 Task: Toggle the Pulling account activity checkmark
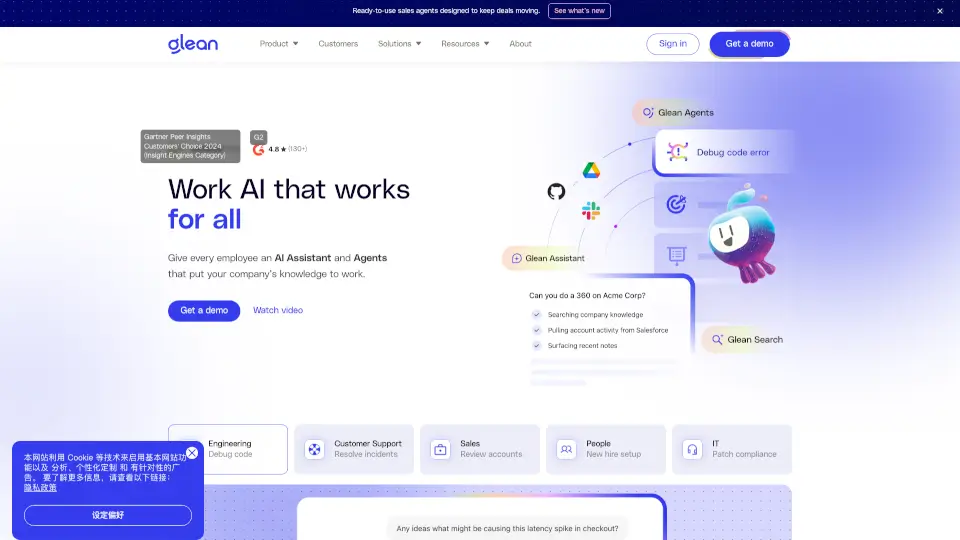[537, 330]
